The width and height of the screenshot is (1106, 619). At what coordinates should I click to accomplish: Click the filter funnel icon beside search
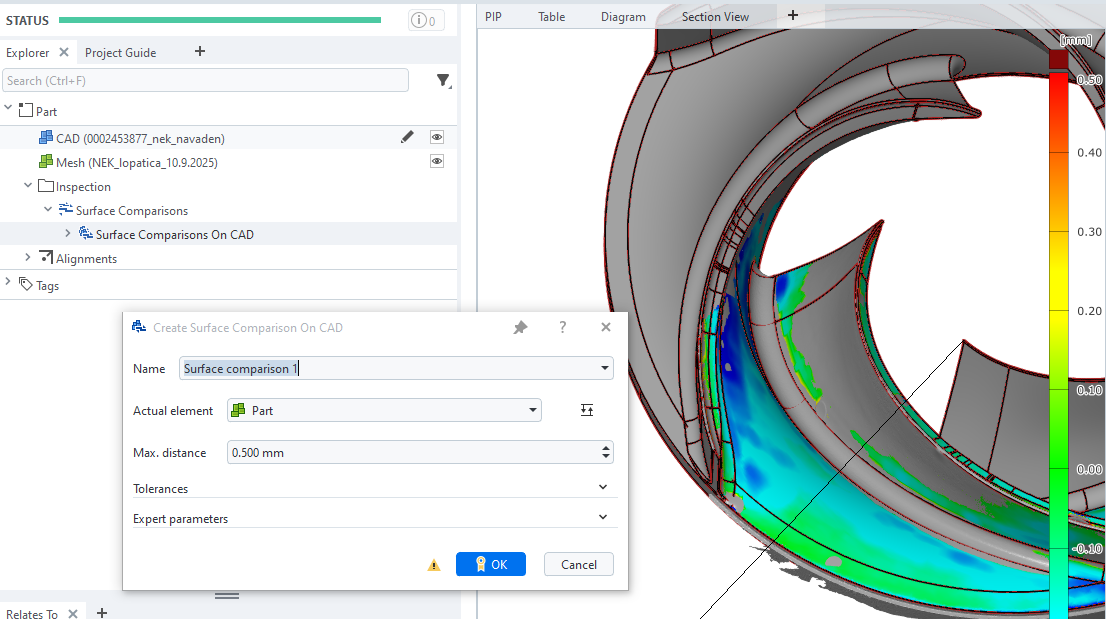pyautogui.click(x=443, y=81)
